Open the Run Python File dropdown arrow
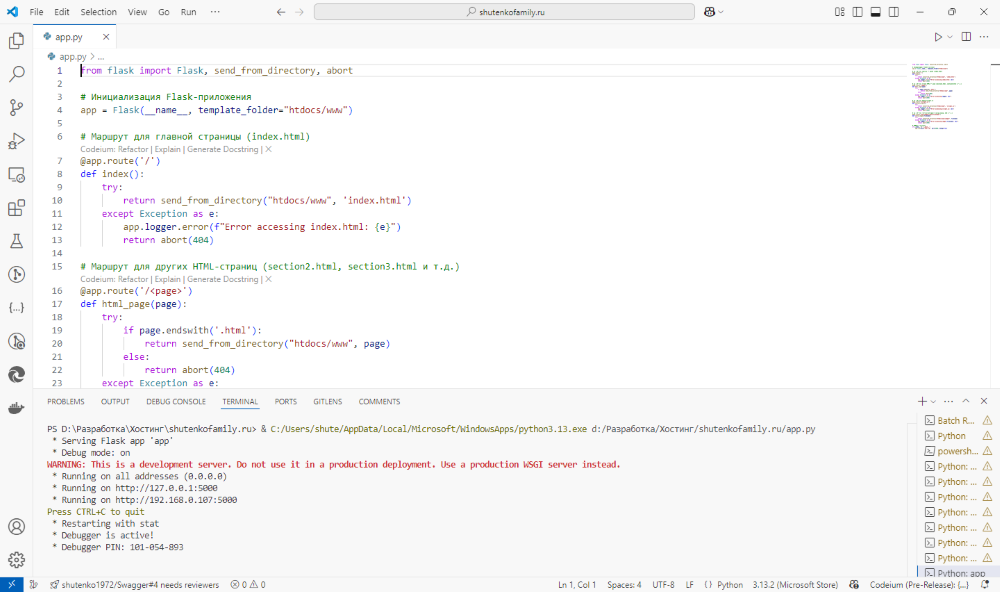 pos(949,36)
